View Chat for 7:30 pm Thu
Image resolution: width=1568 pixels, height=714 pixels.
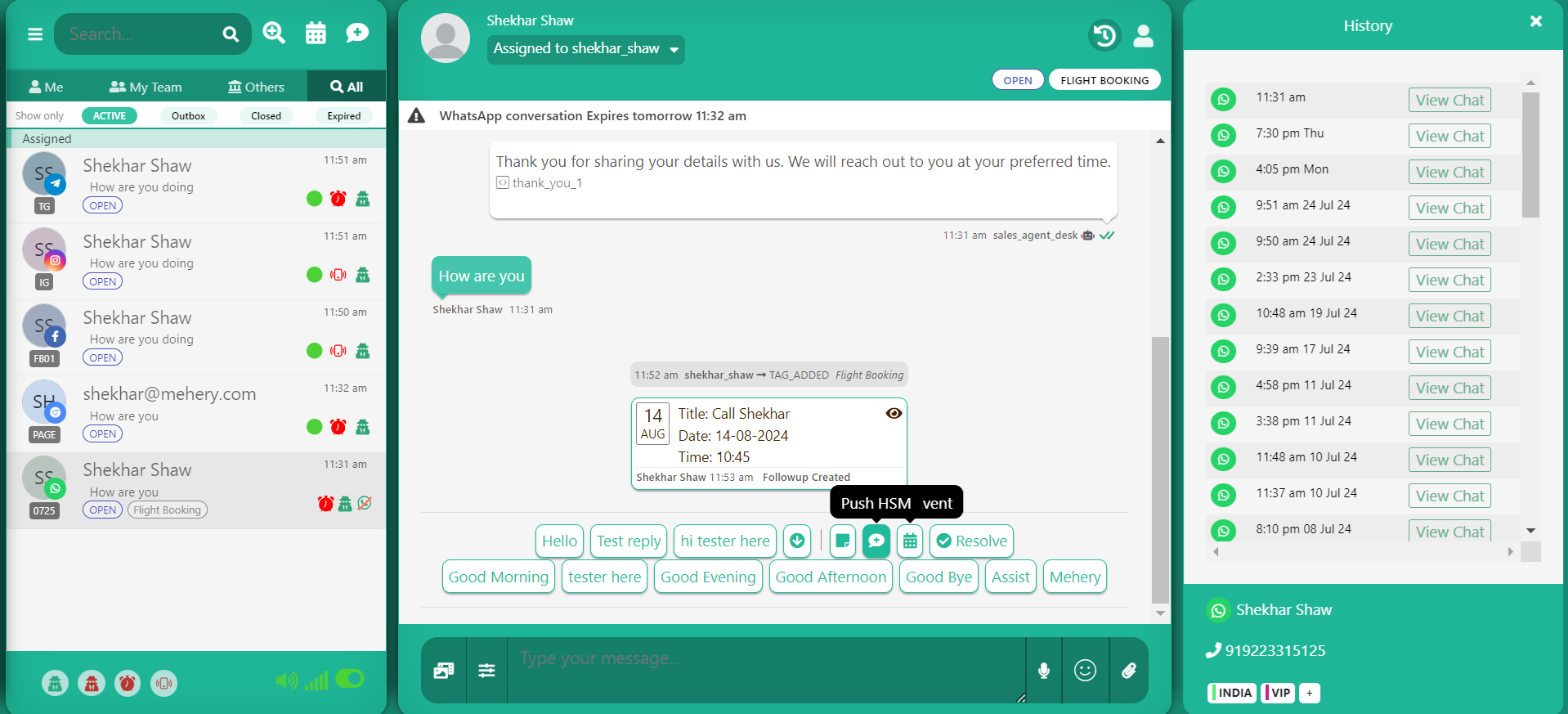point(1449,136)
